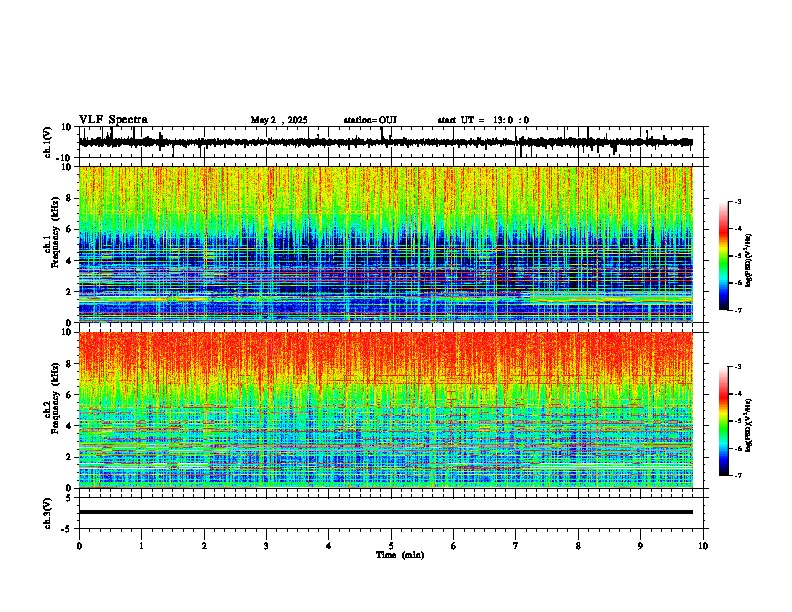
Task: Select the "ch.3(V)" axis label
Action: point(47,513)
